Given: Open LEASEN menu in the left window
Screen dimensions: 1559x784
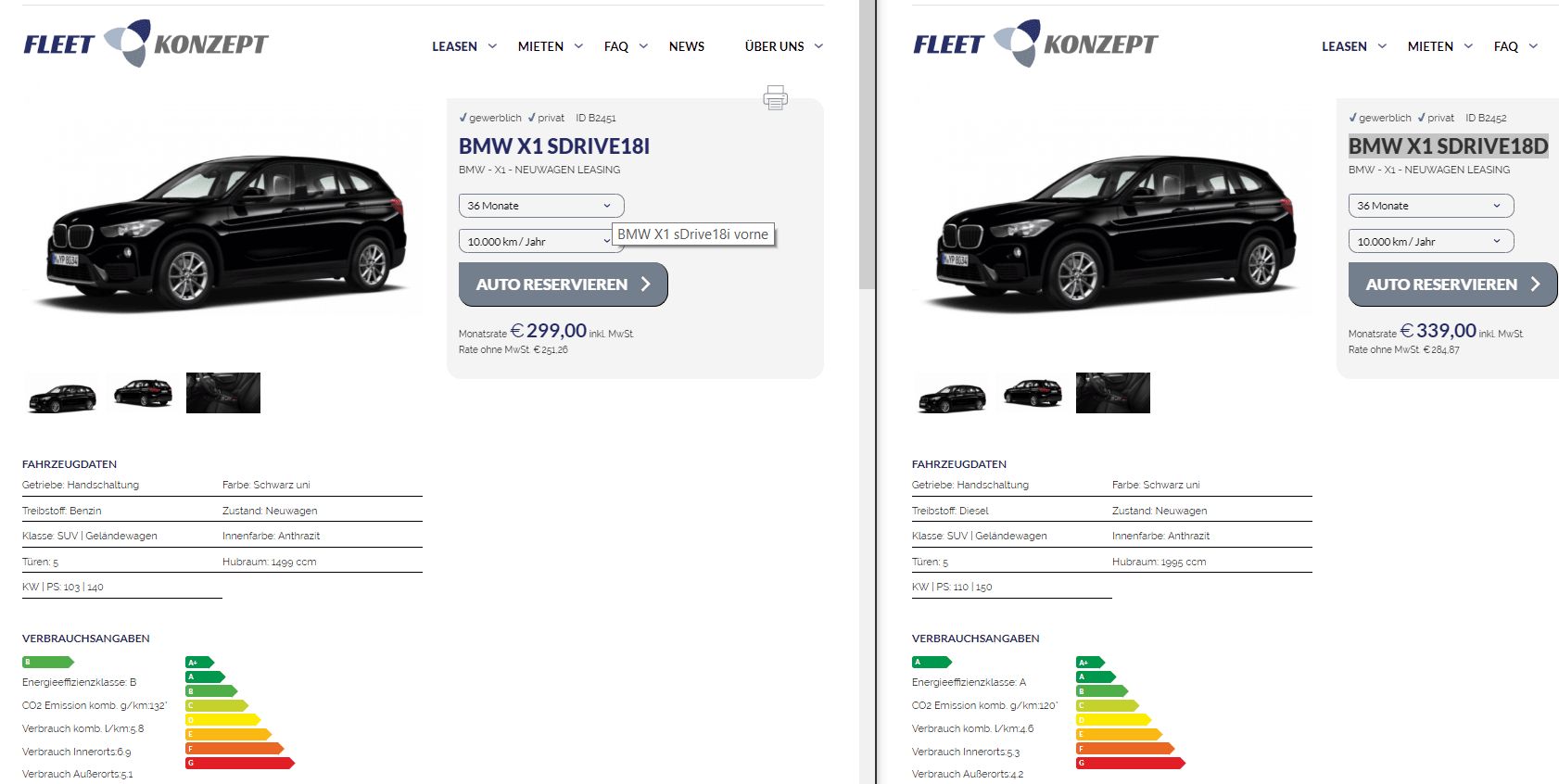Looking at the screenshot, I should click(454, 46).
